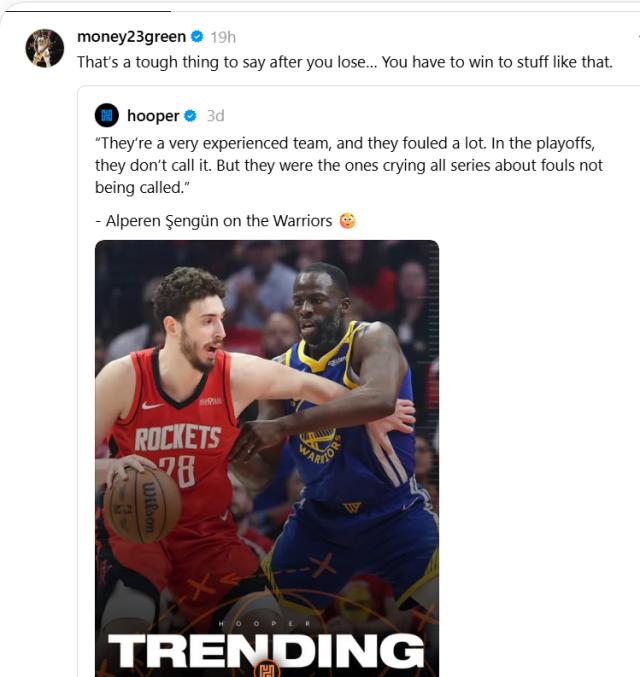The height and width of the screenshot is (677, 640).
Task: Open the quoted Şengün quote text
Action: coord(349,165)
